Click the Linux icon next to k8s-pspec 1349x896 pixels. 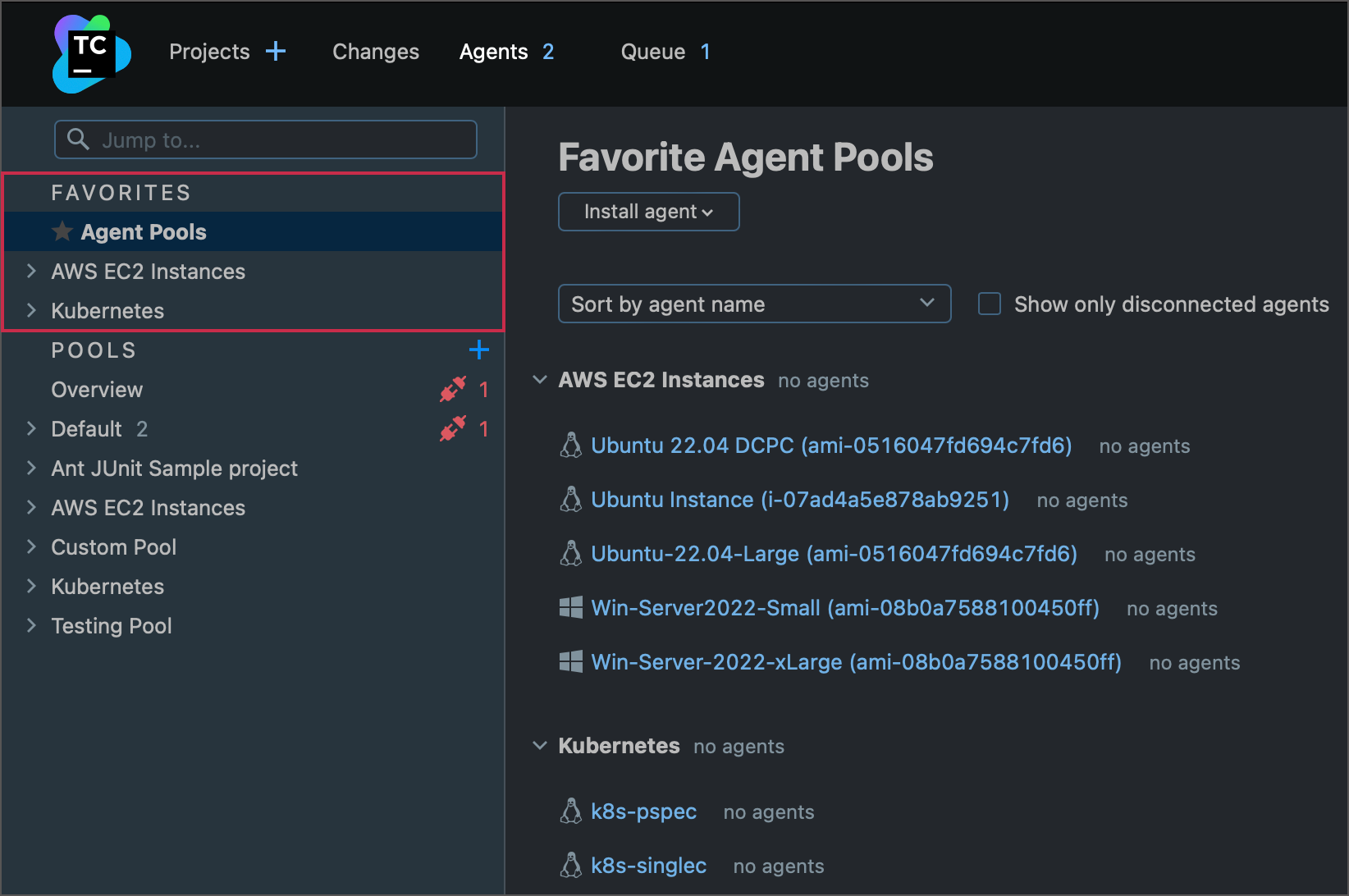pos(570,811)
